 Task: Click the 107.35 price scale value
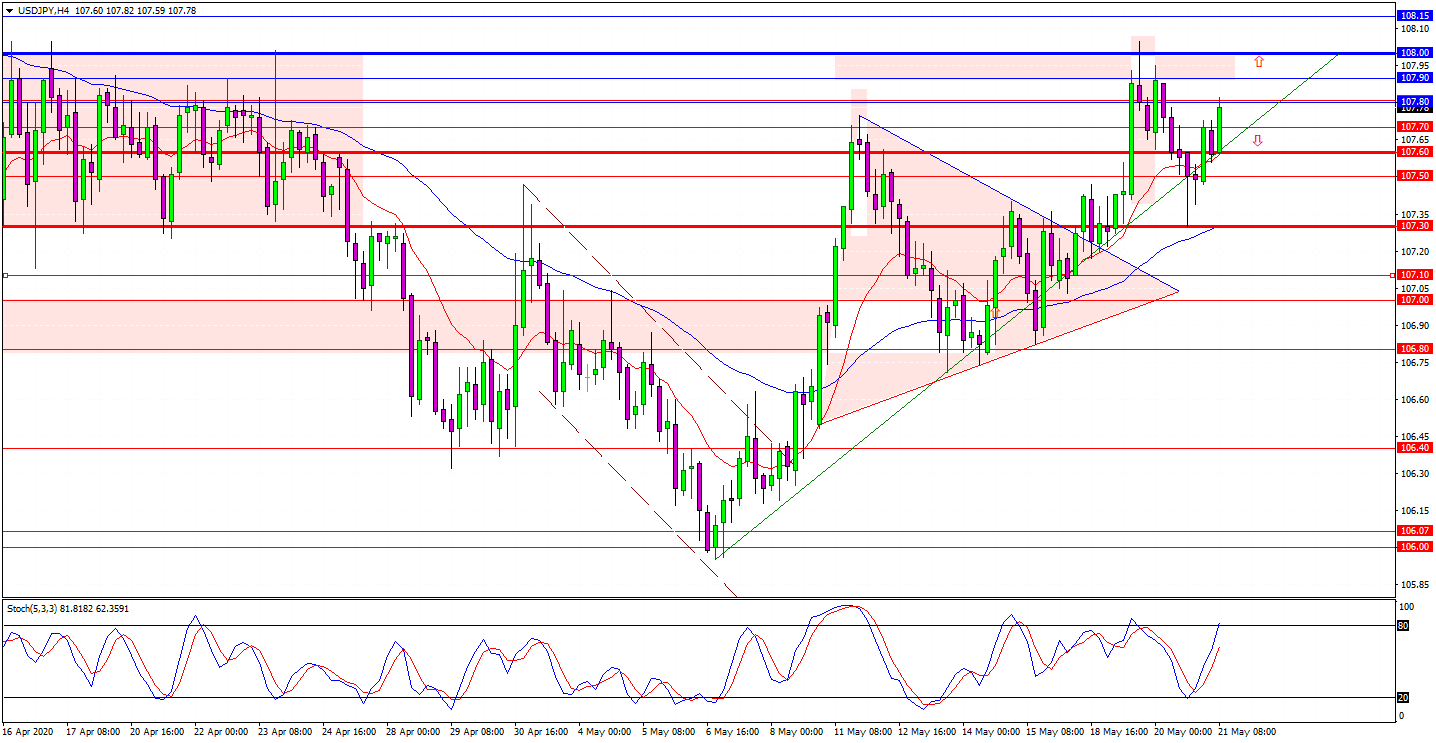click(1415, 214)
